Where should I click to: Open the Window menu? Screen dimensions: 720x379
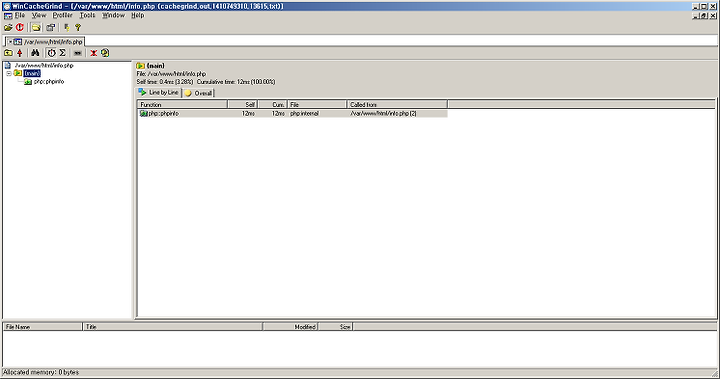point(113,16)
